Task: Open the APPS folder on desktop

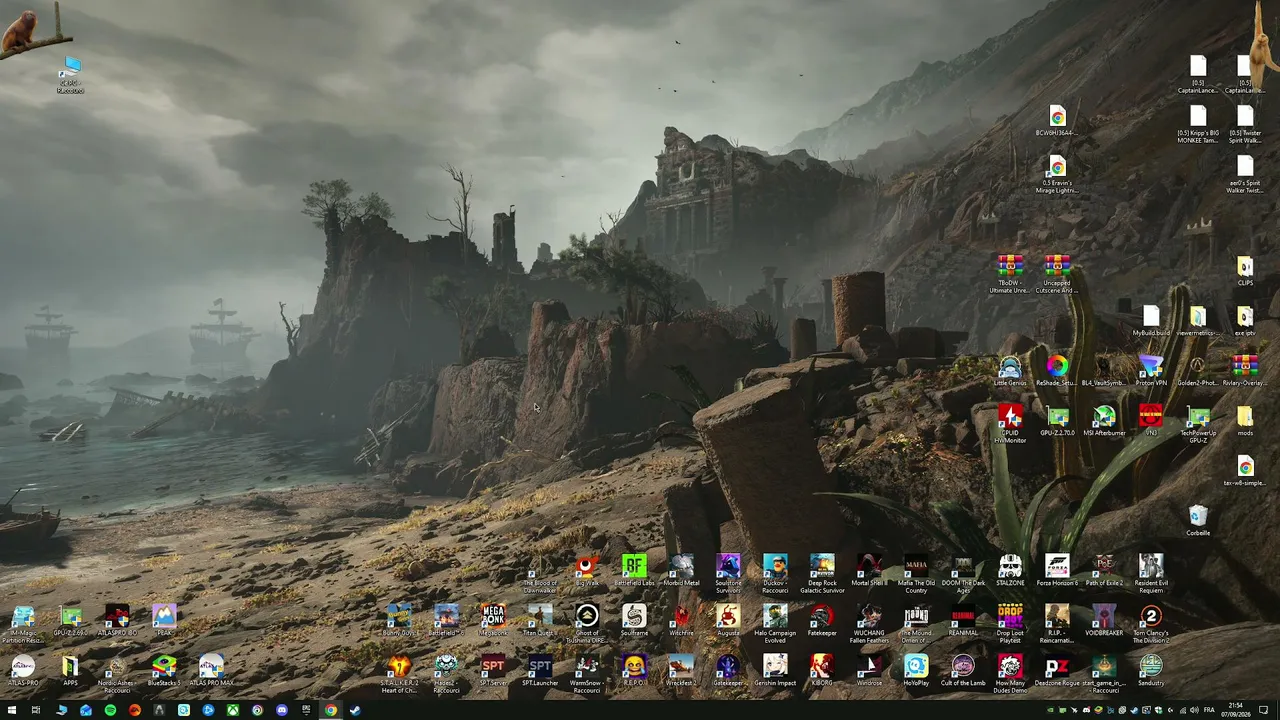Action: tap(70, 671)
